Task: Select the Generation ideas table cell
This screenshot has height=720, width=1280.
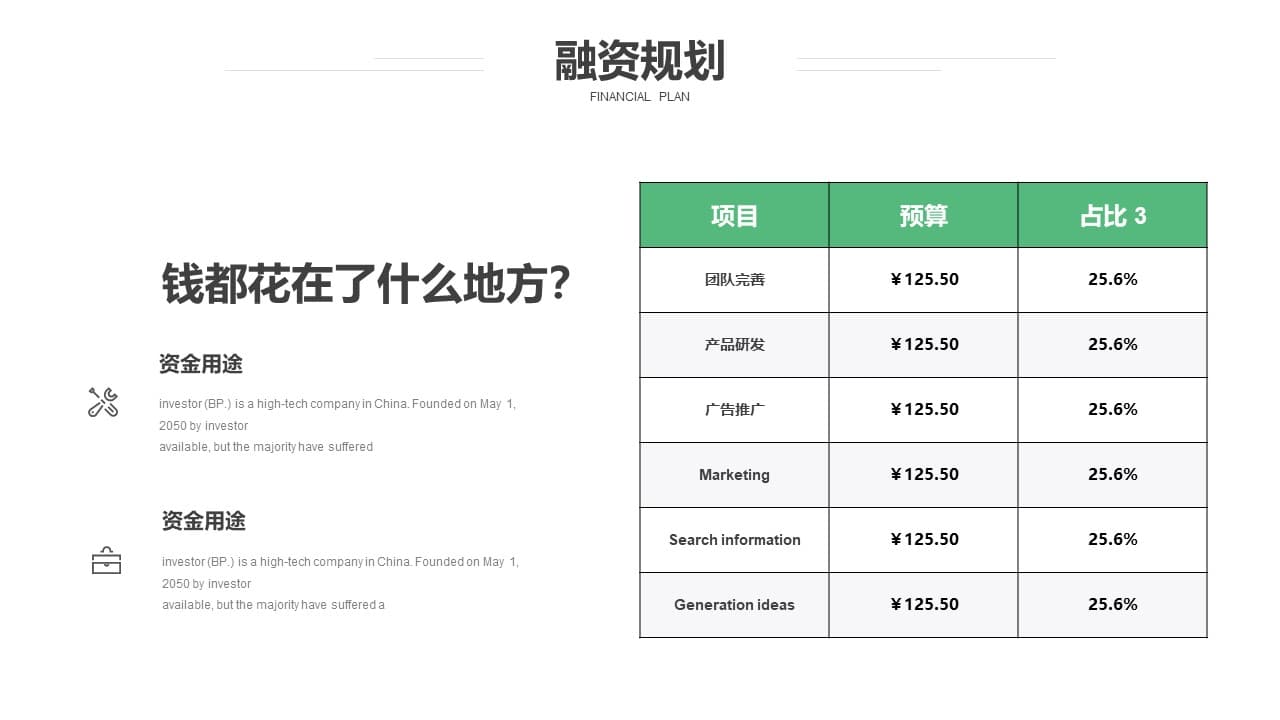Action: (x=734, y=605)
